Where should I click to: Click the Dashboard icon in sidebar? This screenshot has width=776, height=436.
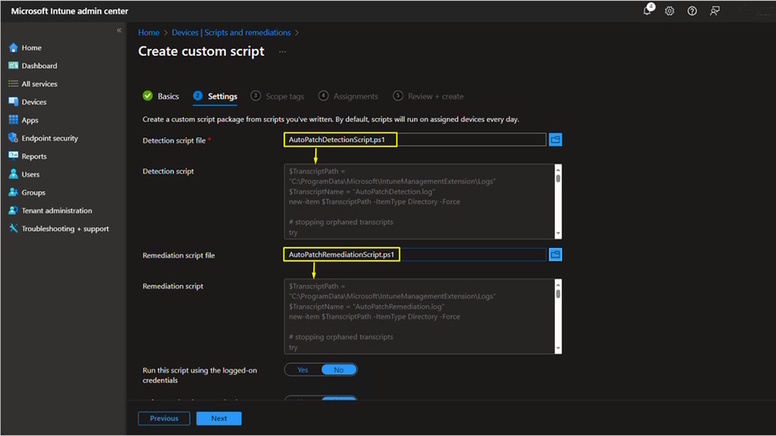coord(13,65)
